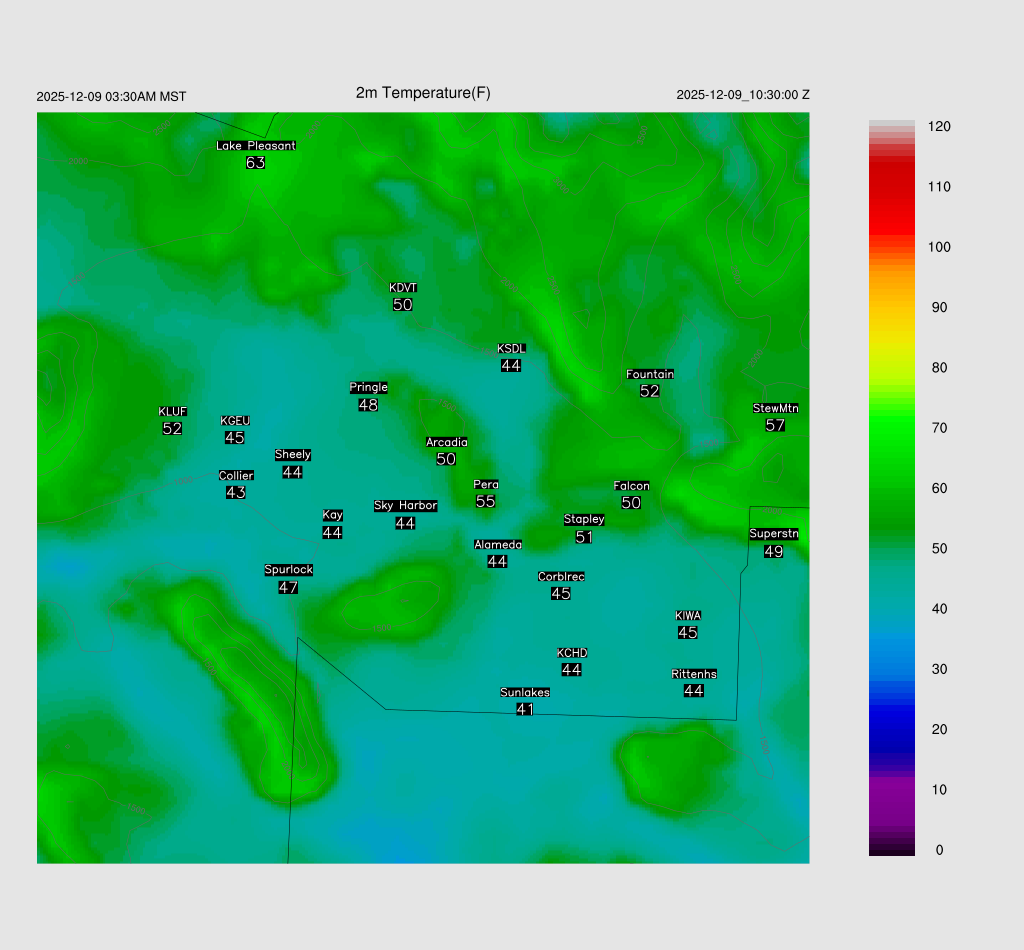Select the KLUF station label
Viewport: 1024px width, 950px height.
172,411
